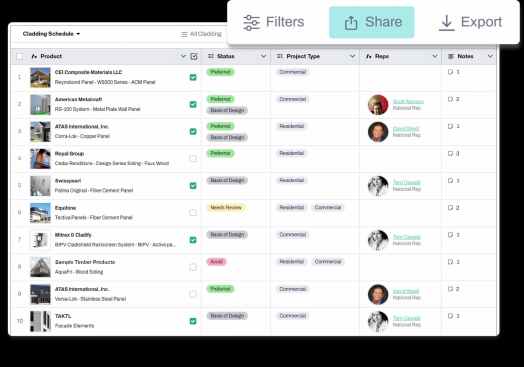Open notes icon for Stainless Steel Panel row
Viewport: 524px width, 367px height.
(x=450, y=289)
